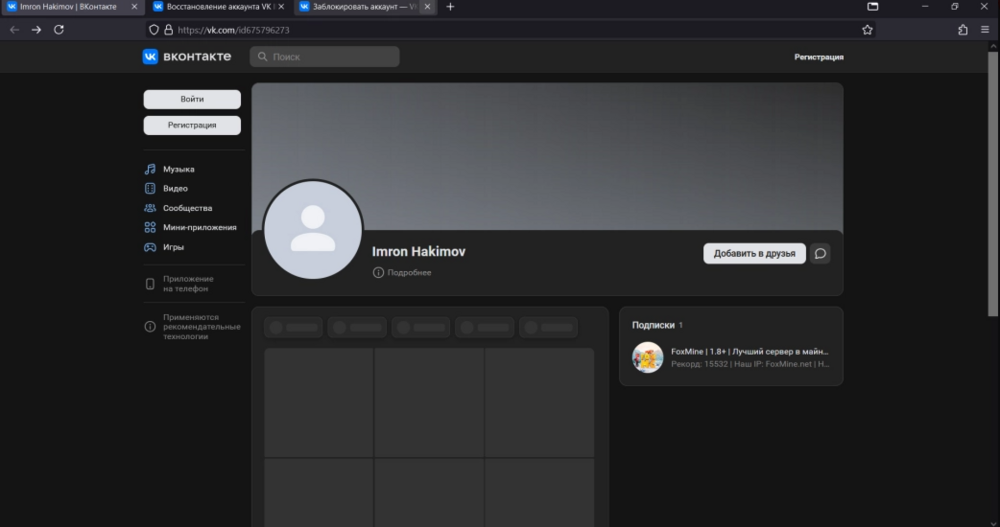
Task: Click the sidebar Регистрация button
Action: point(192,125)
